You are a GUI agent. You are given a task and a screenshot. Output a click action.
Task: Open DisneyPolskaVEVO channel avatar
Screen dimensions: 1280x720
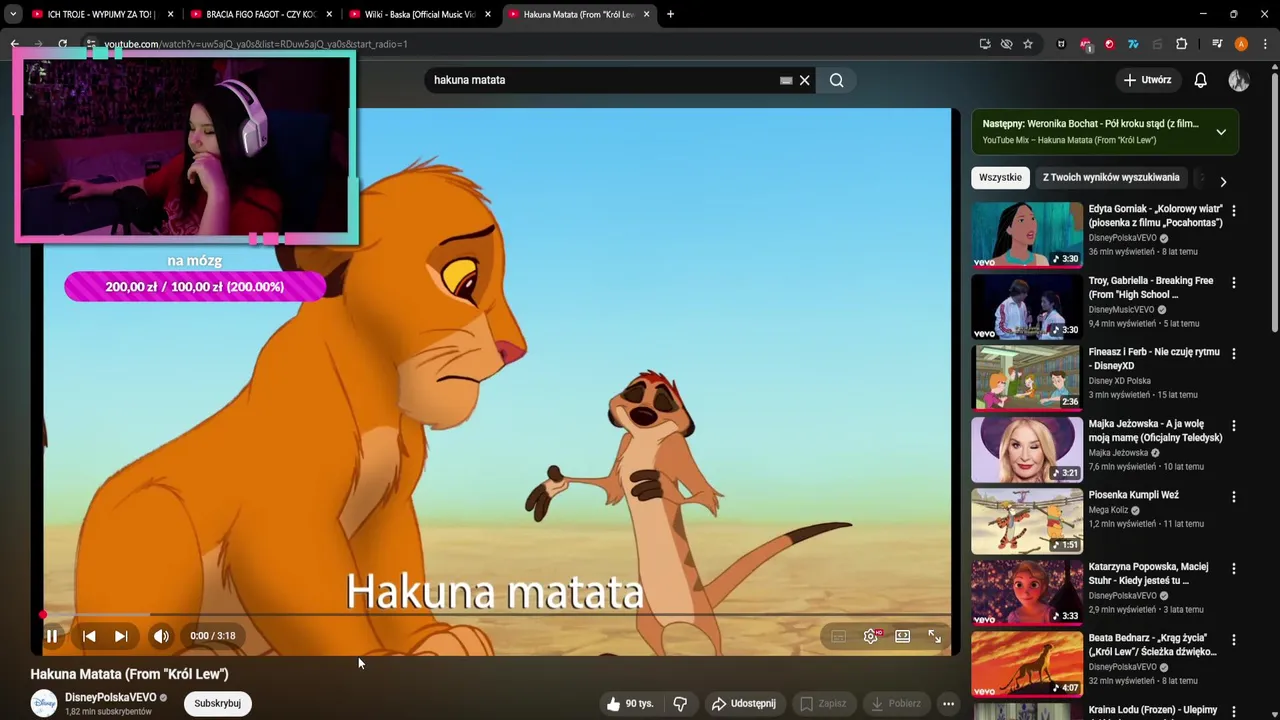point(44,704)
